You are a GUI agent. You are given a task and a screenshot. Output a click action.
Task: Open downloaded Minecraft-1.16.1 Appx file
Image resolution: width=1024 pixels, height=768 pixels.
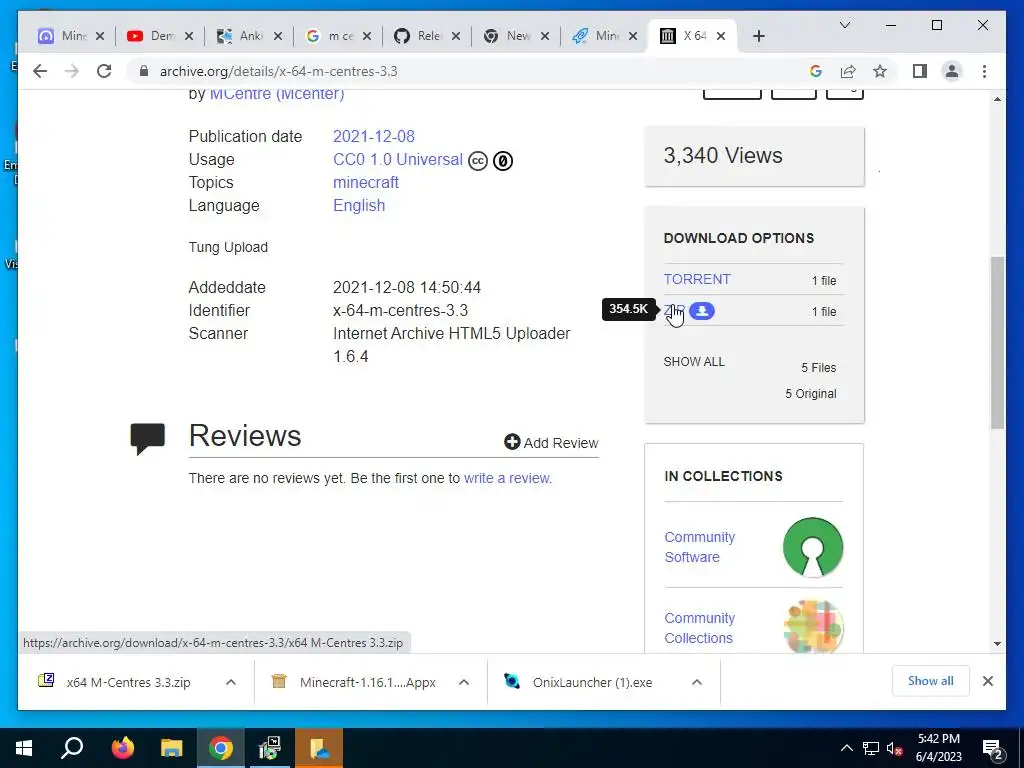click(368, 682)
